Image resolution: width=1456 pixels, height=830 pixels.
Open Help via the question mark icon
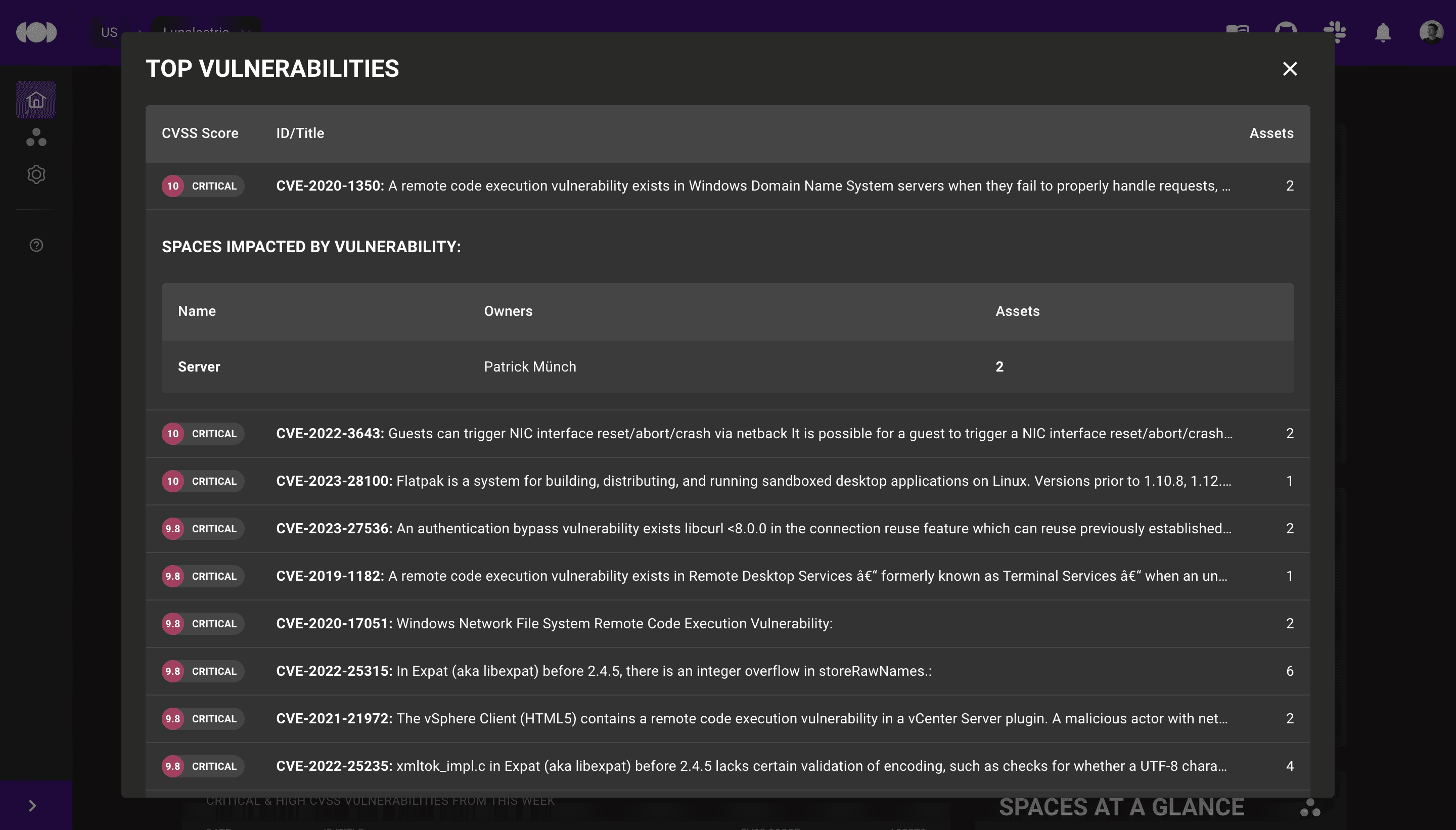pos(35,245)
